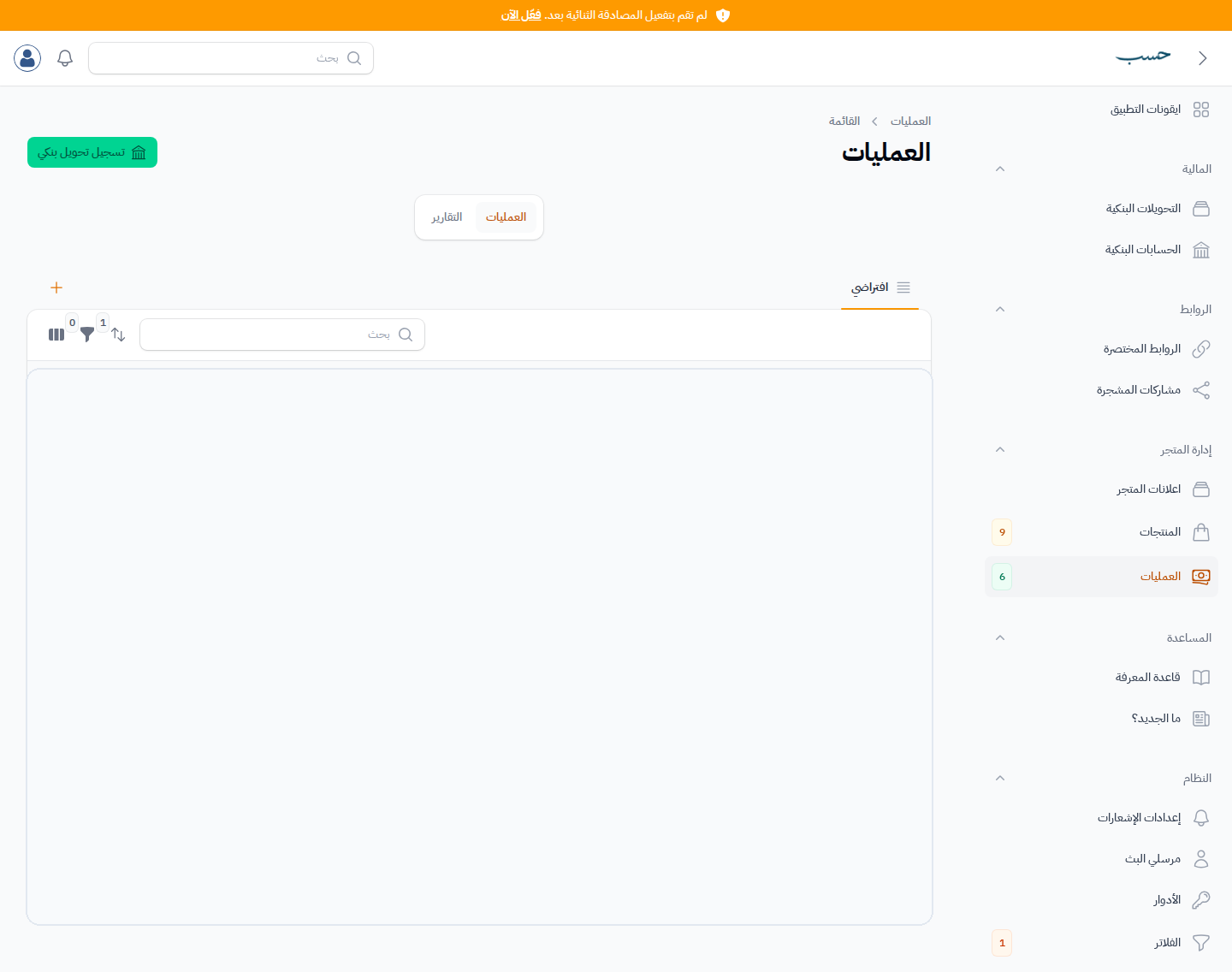Select the افتراضي view tab
The height and width of the screenshot is (972, 1232).
880,287
